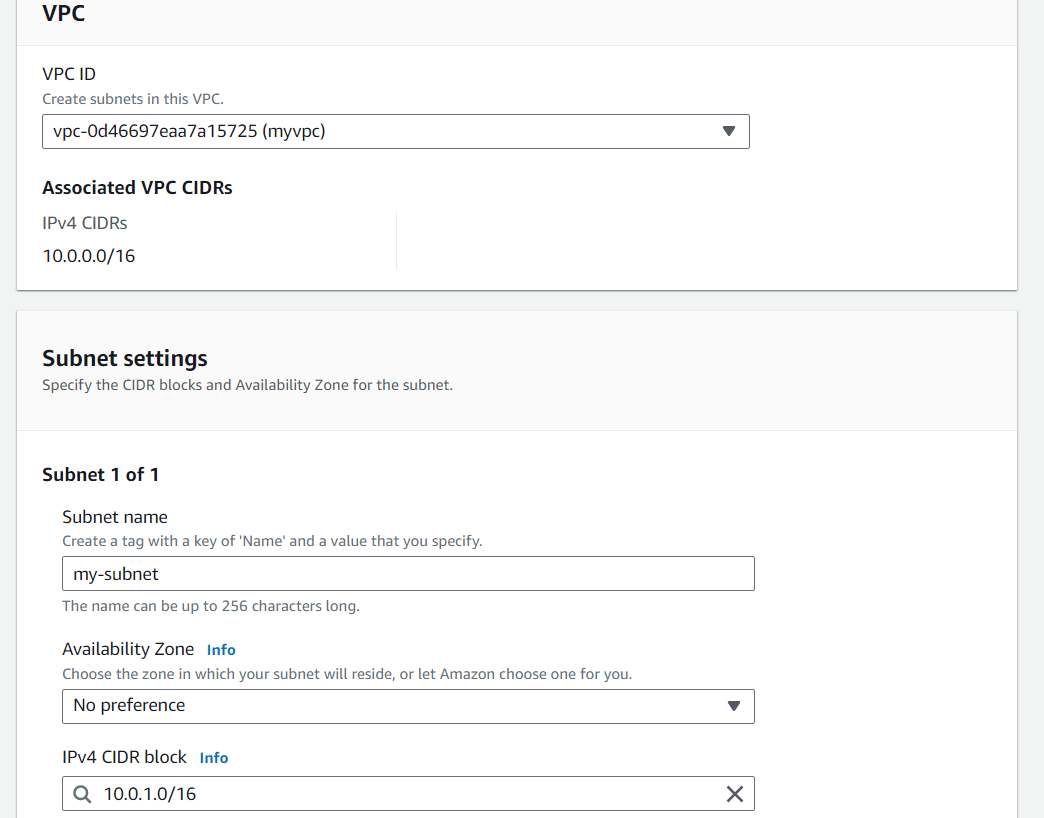The width and height of the screenshot is (1044, 818).
Task: Click the 'VPC ID' field label
Action: coord(69,74)
